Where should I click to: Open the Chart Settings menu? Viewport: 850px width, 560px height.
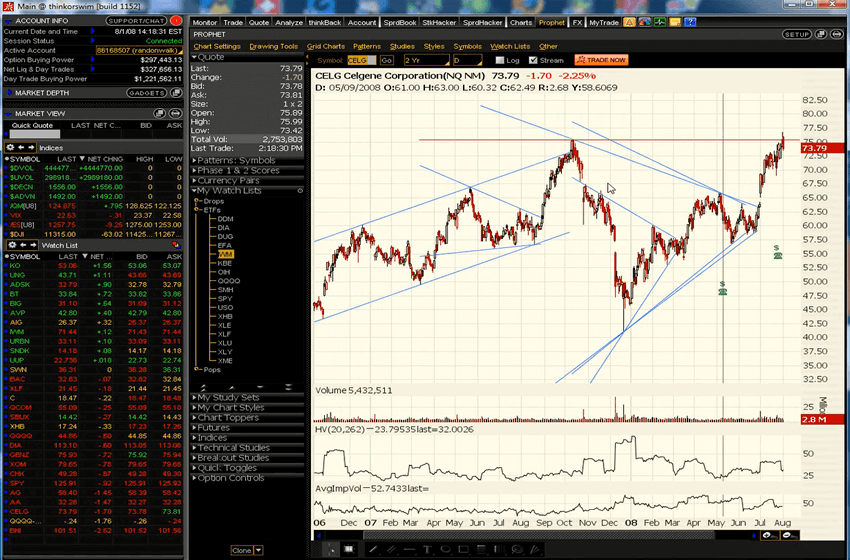(x=217, y=46)
